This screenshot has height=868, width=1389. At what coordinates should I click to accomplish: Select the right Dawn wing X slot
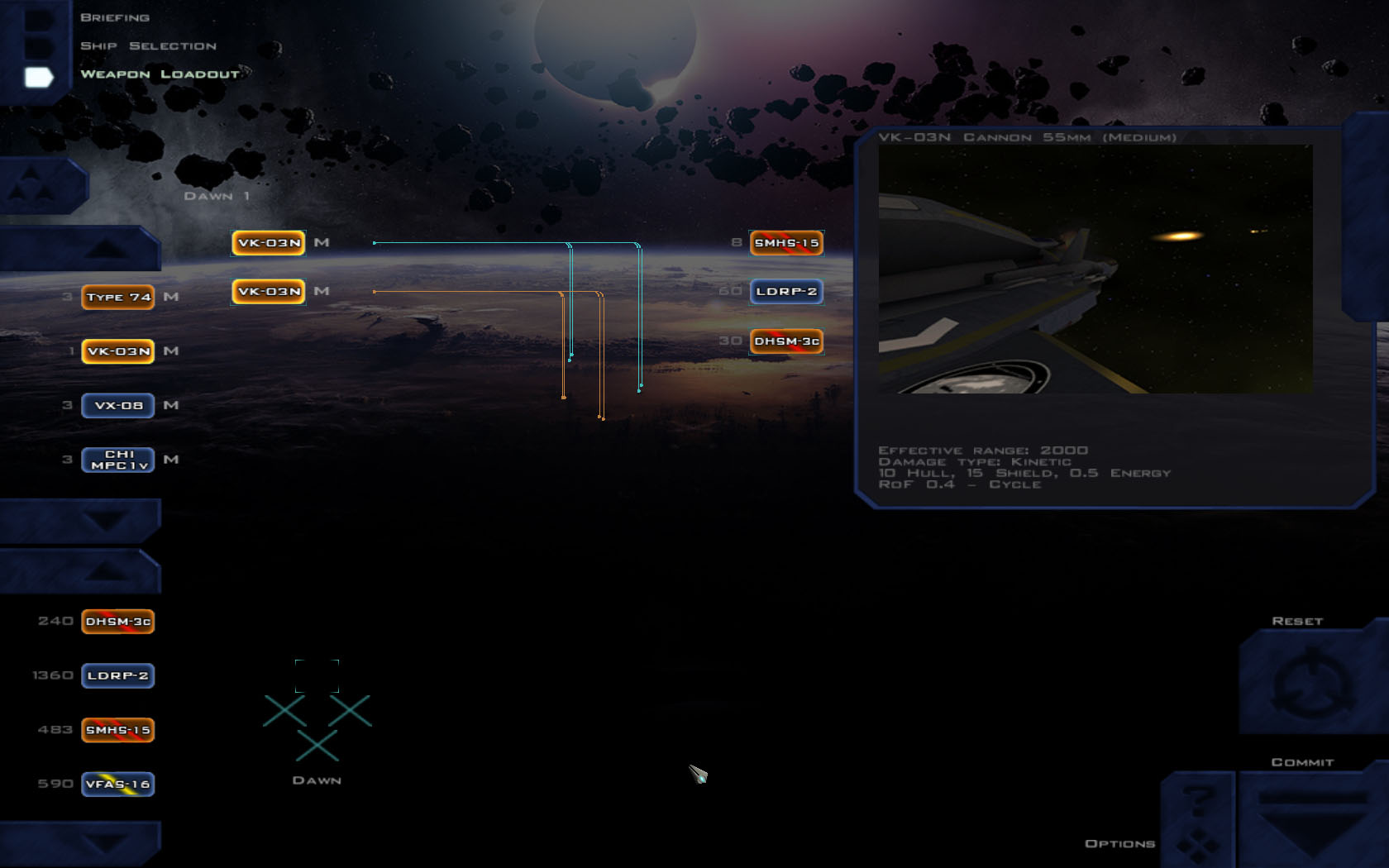(x=351, y=711)
